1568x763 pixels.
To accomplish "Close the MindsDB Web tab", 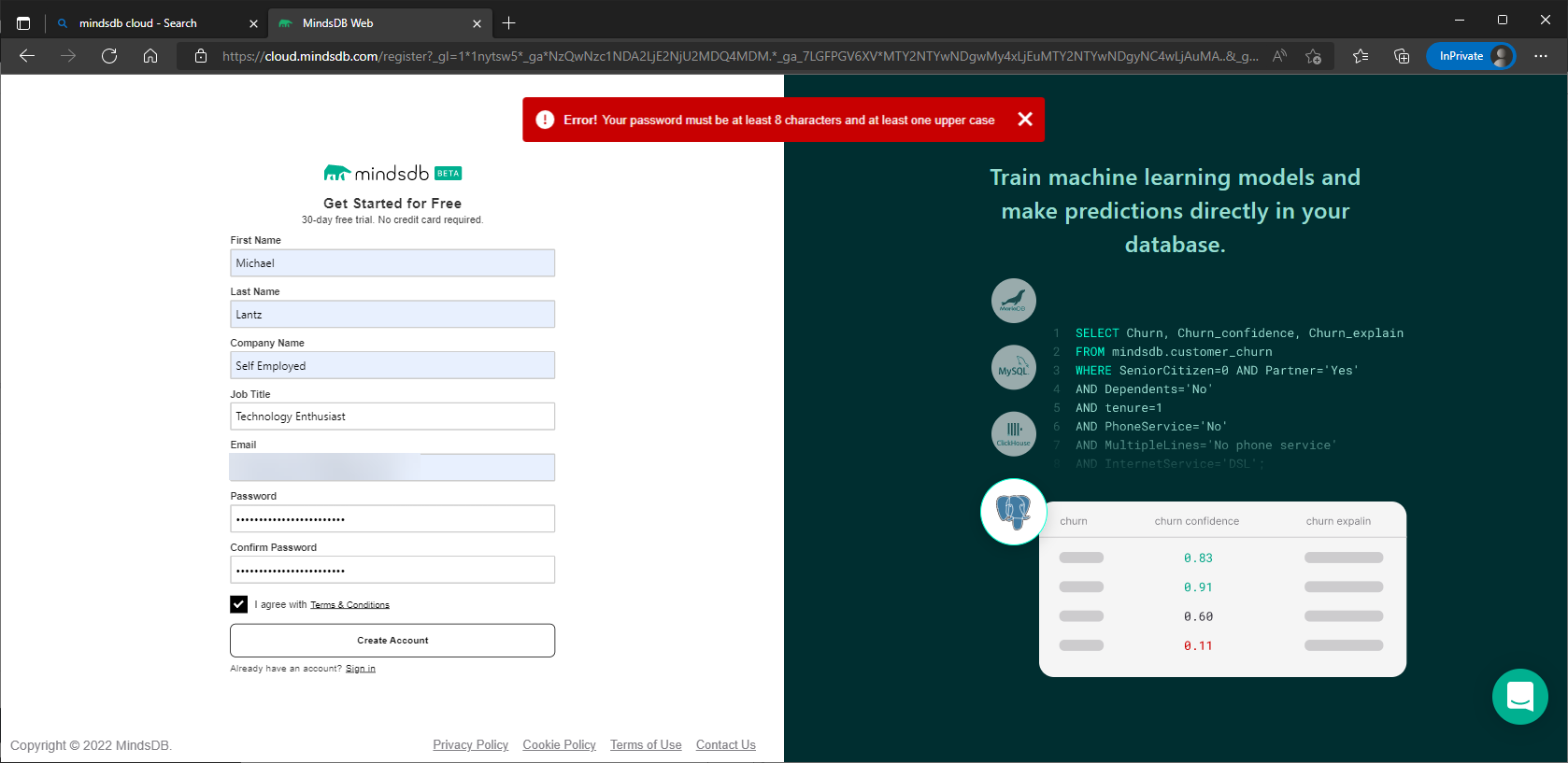I will 477,23.
